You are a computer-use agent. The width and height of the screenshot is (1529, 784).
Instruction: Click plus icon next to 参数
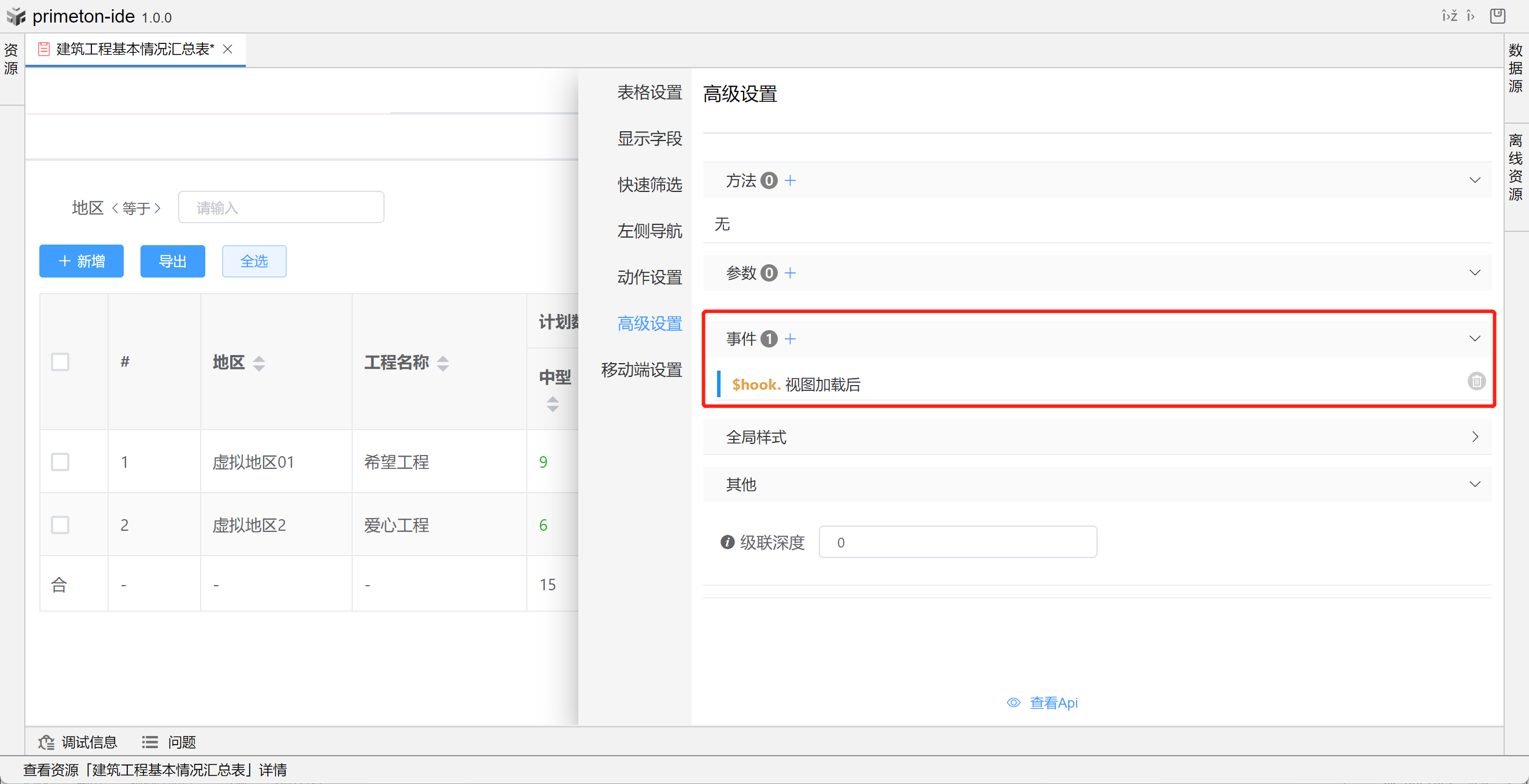coord(790,273)
